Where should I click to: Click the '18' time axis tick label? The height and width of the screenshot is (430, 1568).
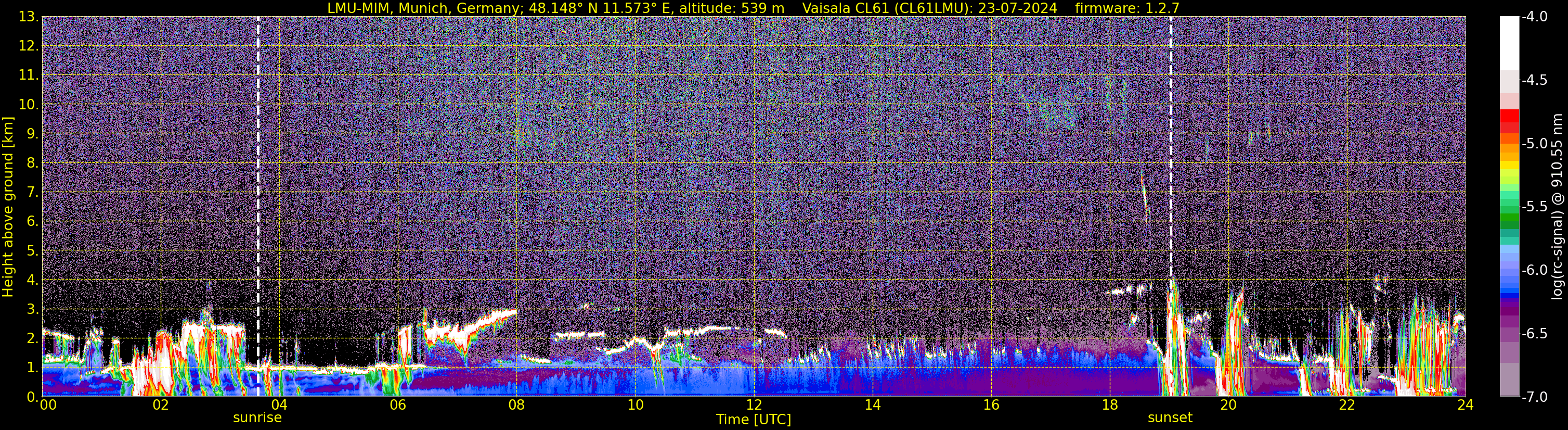click(x=1110, y=405)
